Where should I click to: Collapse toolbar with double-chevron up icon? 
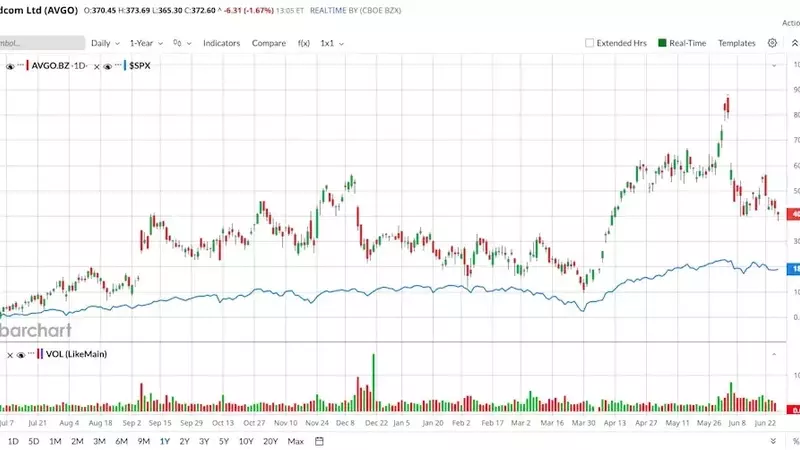[x=795, y=43]
